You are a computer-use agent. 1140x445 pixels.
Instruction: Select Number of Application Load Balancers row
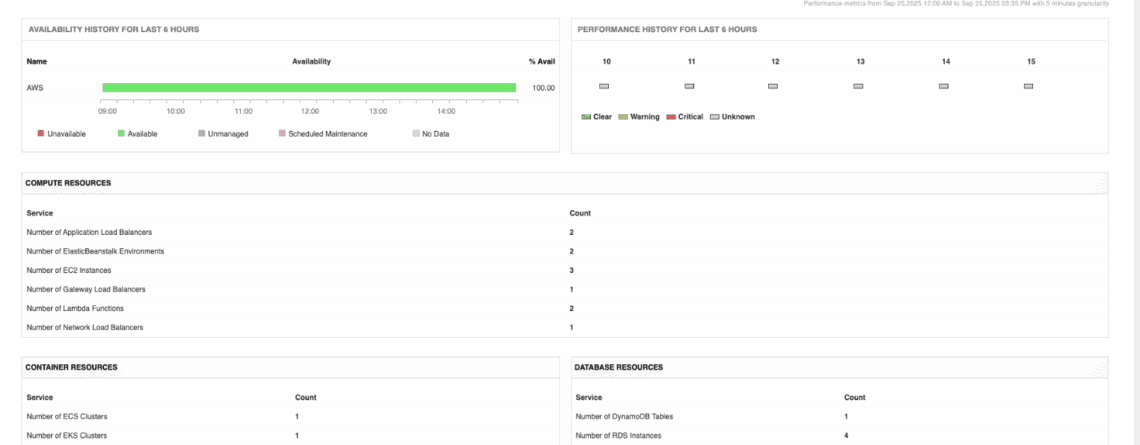click(x=565, y=232)
